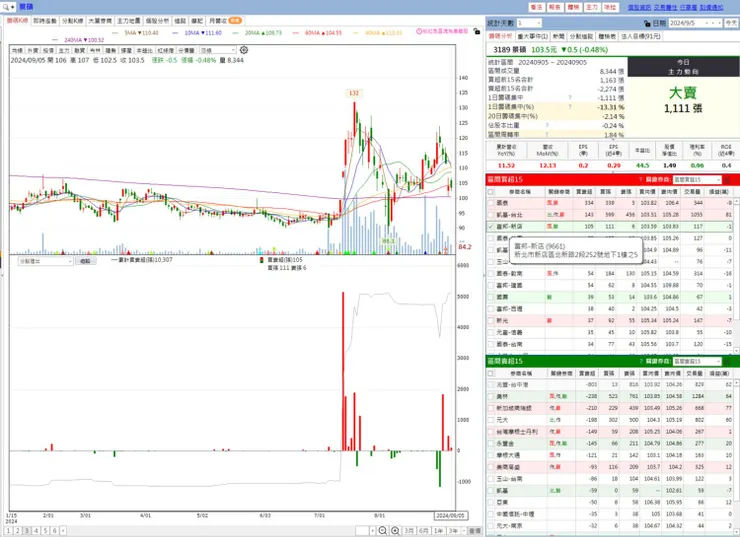Click the question mark next to 1日籌碼集中(%)
This screenshot has height=537, width=740.
point(570,107)
